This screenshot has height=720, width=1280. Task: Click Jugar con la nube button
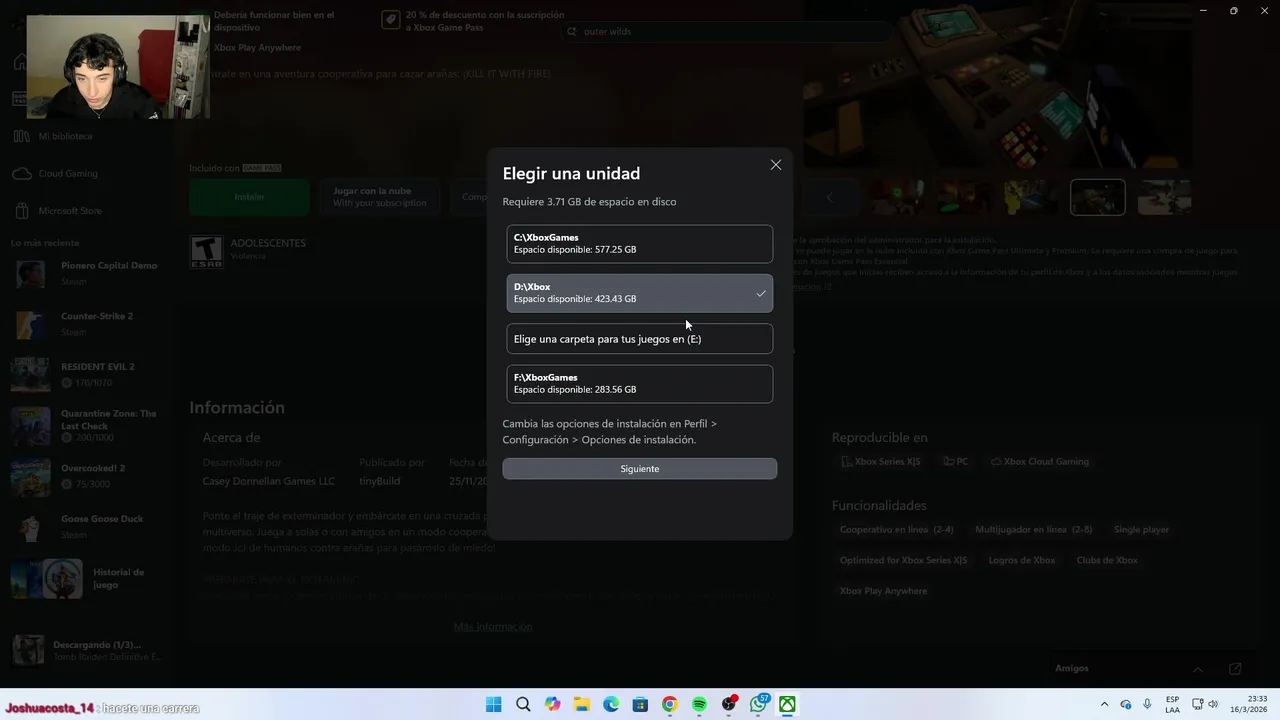point(380,197)
